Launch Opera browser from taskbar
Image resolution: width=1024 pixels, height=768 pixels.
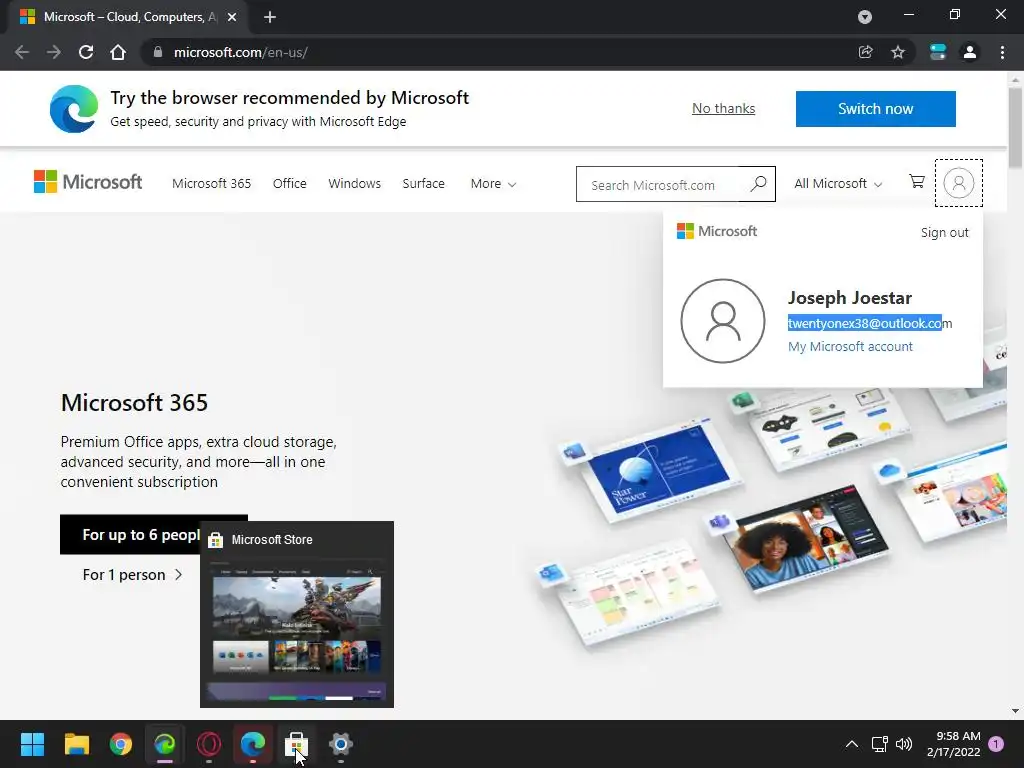209,744
